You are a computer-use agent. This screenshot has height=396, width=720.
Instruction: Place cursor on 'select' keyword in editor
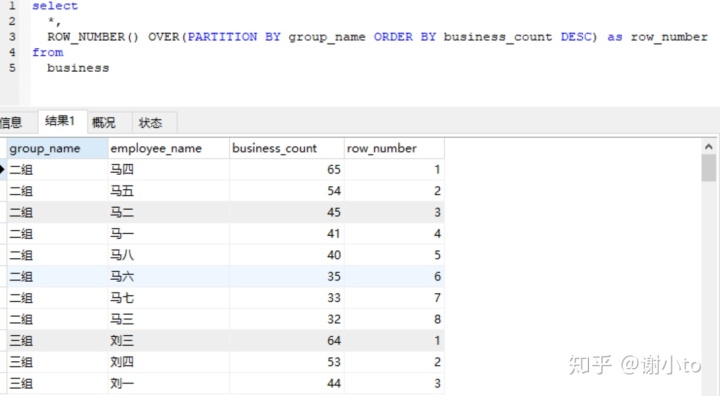(x=55, y=6)
